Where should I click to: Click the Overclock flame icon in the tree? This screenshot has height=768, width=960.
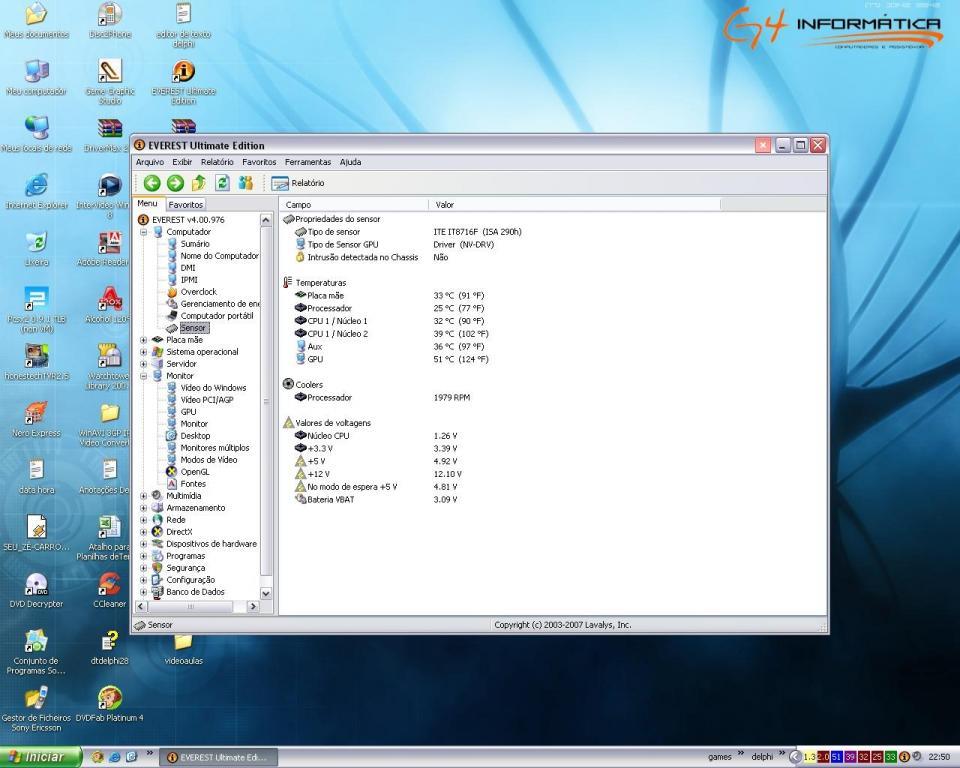(172, 292)
